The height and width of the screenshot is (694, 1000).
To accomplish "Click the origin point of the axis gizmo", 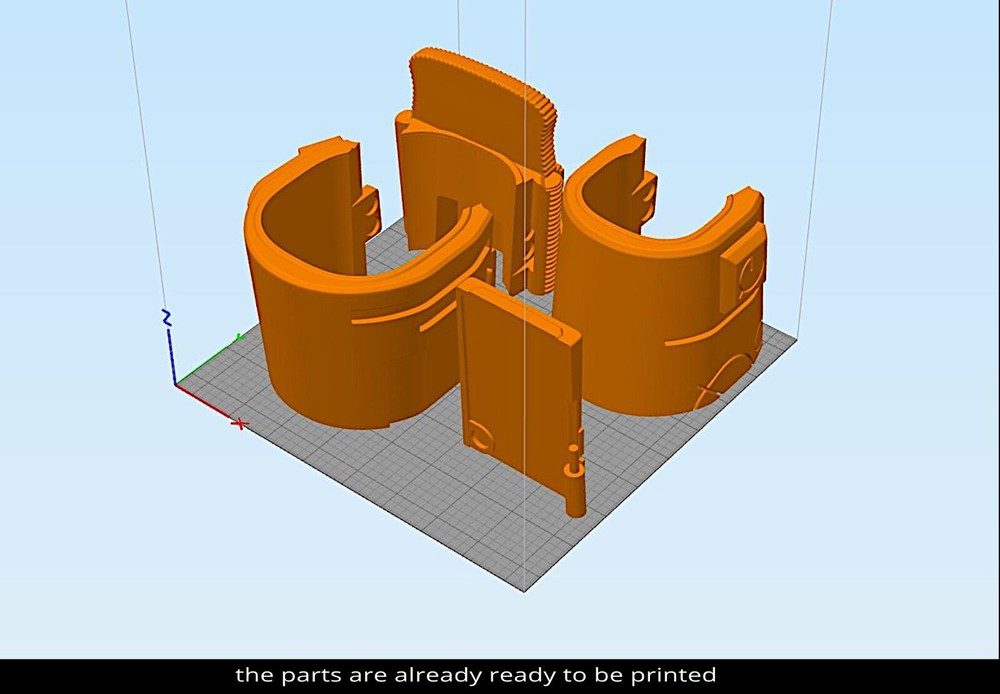I will click(x=176, y=383).
